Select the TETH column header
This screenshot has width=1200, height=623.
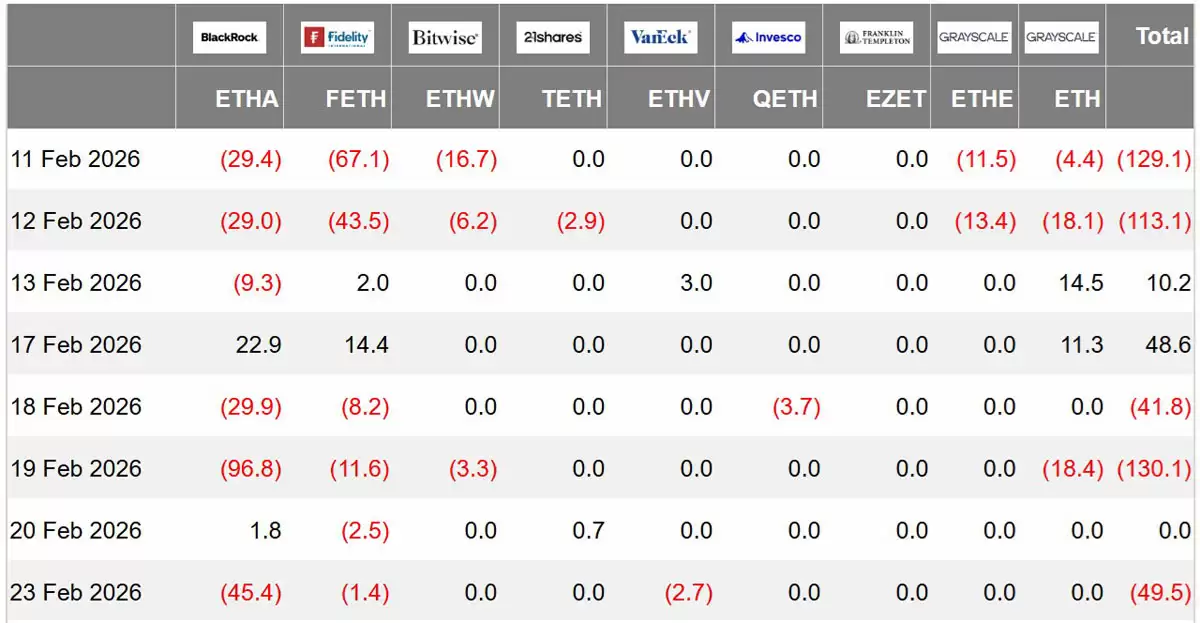coord(572,99)
